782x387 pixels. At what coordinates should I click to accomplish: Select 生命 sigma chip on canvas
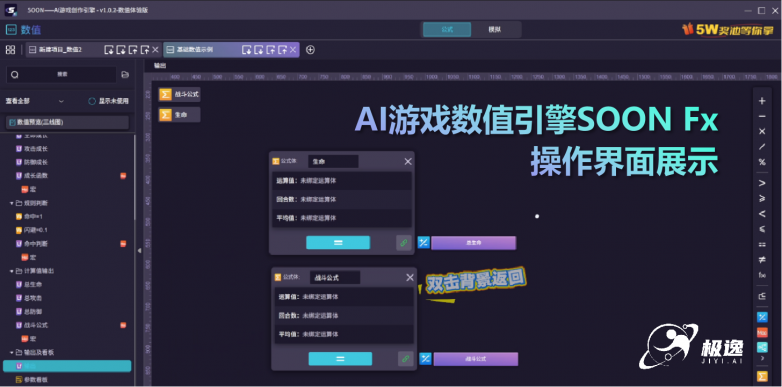pyautogui.click(x=180, y=115)
